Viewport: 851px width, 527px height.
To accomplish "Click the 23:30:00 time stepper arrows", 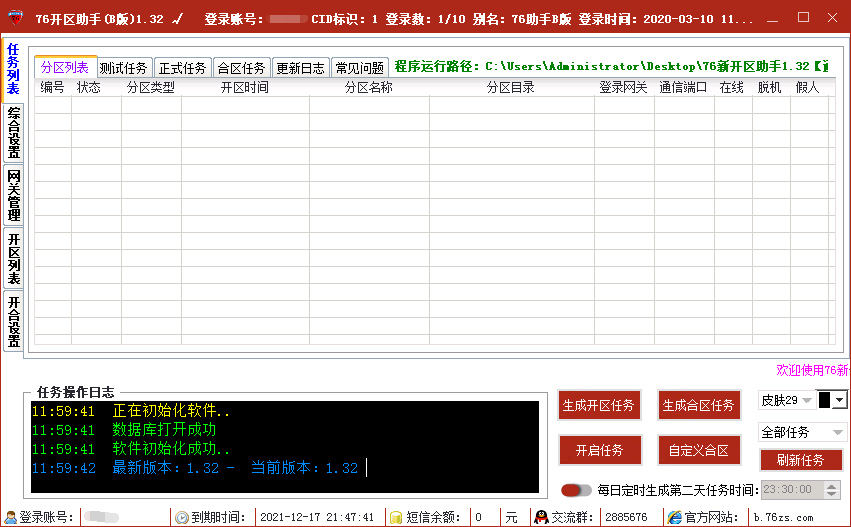I will (832, 490).
